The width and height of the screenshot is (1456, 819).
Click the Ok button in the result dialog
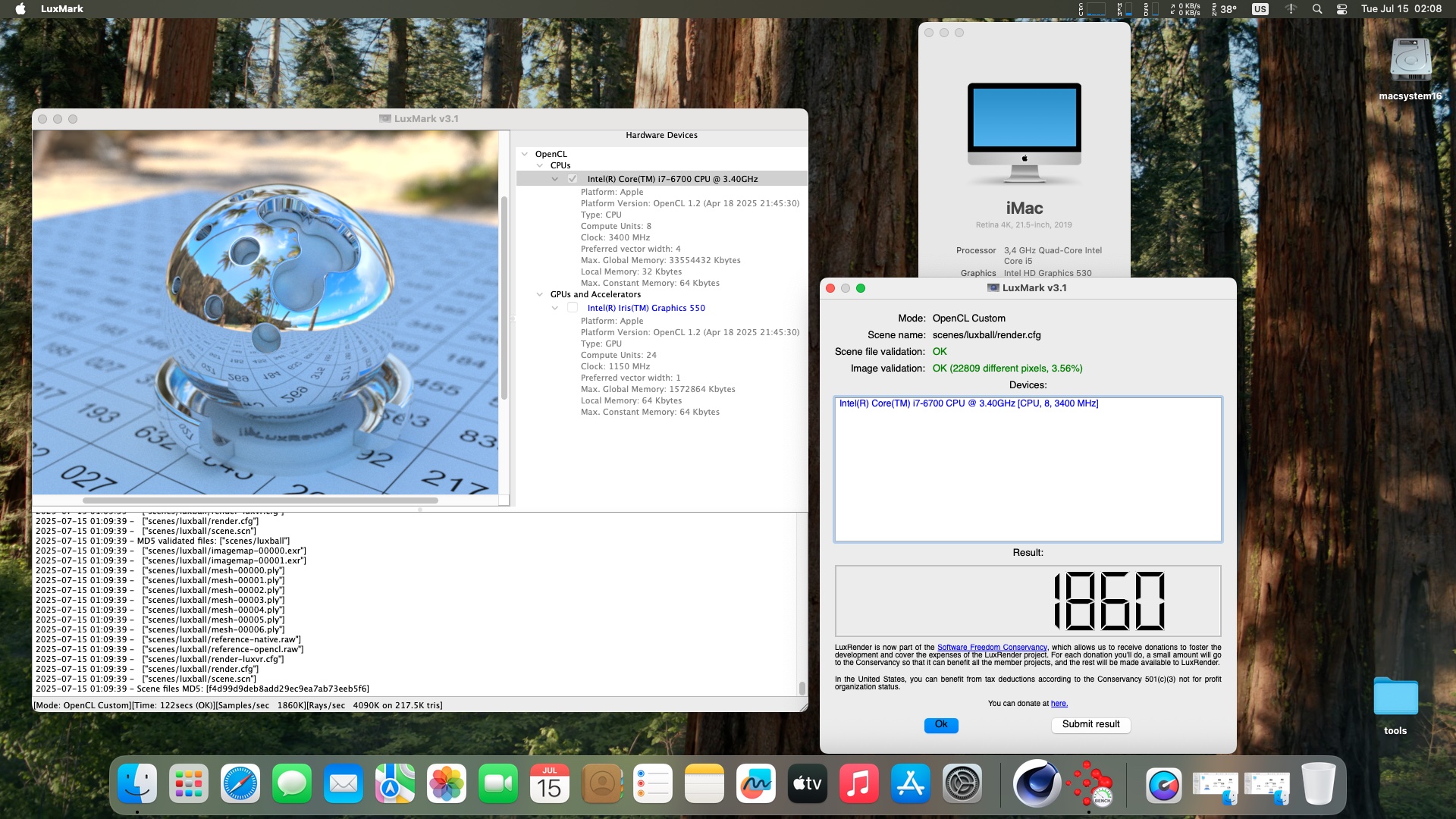[x=940, y=725]
